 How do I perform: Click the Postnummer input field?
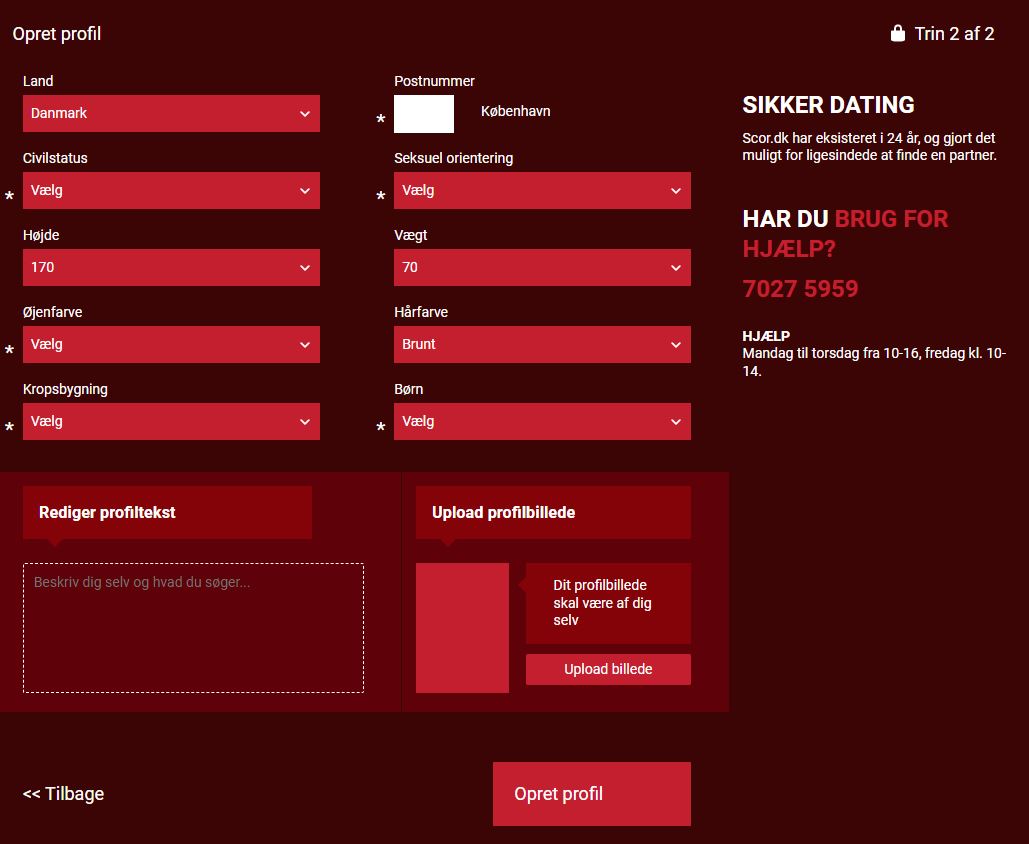click(424, 114)
